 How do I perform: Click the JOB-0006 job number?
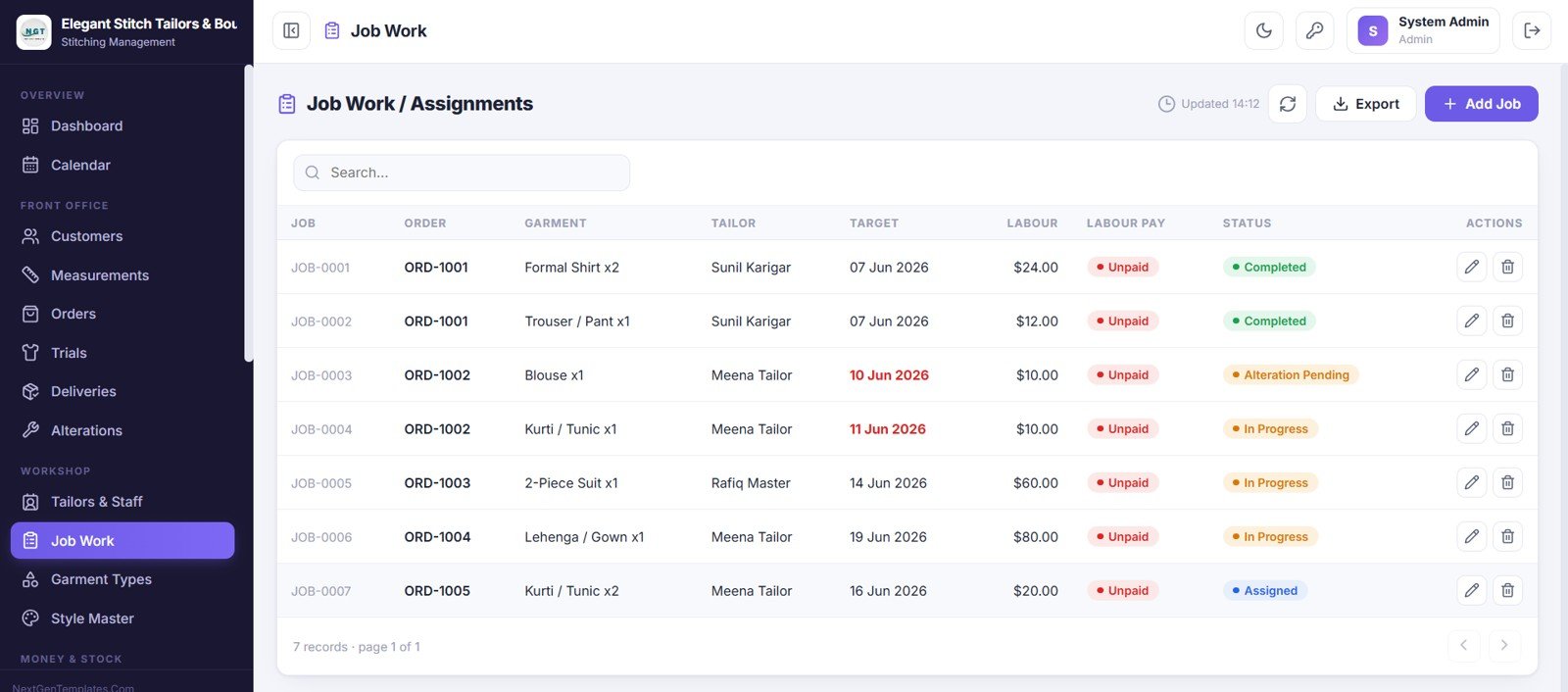point(321,537)
